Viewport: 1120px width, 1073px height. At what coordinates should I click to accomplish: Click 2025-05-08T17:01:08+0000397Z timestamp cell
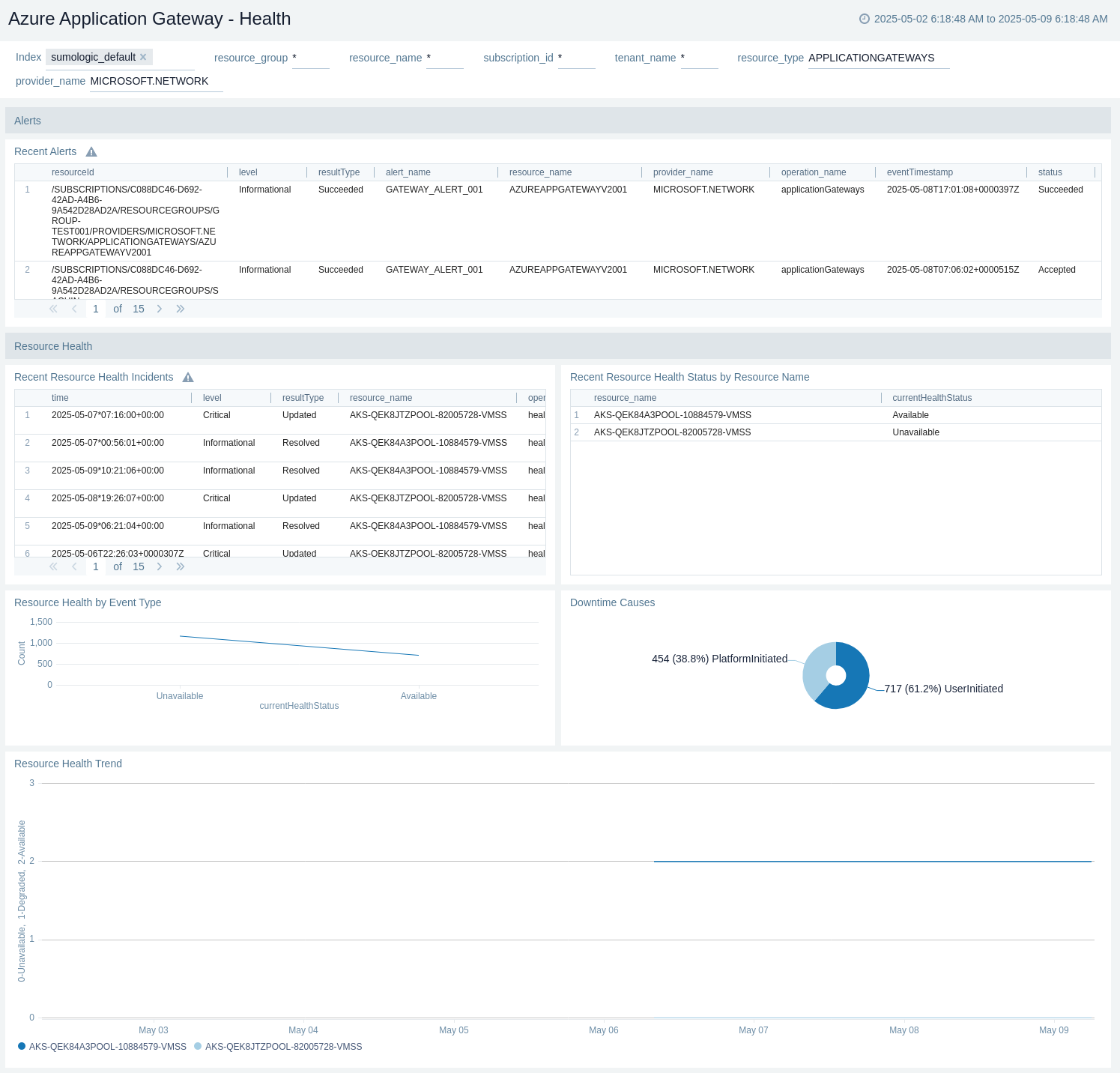(x=953, y=190)
